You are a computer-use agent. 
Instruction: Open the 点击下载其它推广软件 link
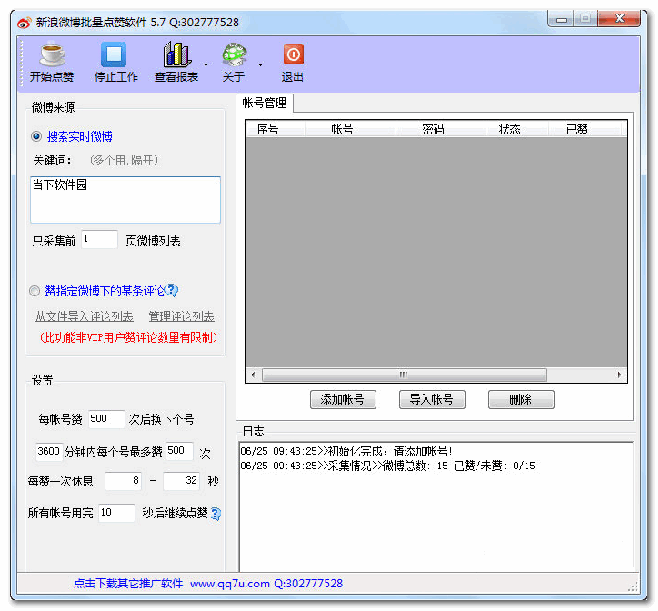[128, 583]
